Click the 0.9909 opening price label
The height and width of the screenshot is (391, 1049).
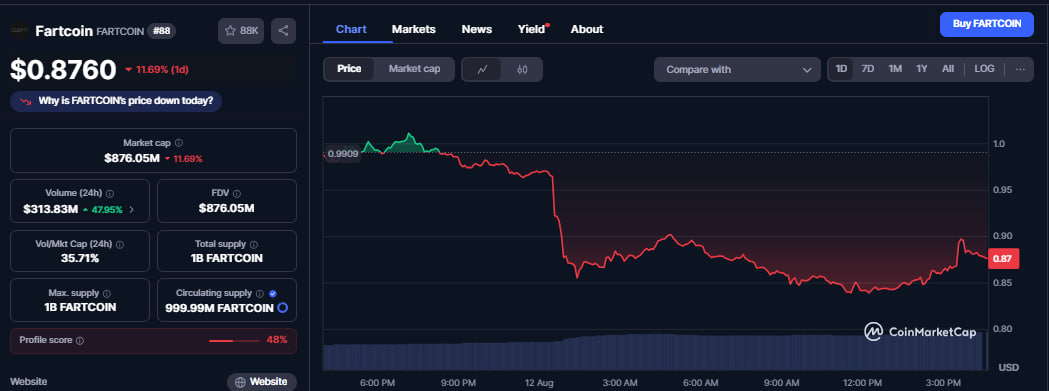tap(343, 153)
